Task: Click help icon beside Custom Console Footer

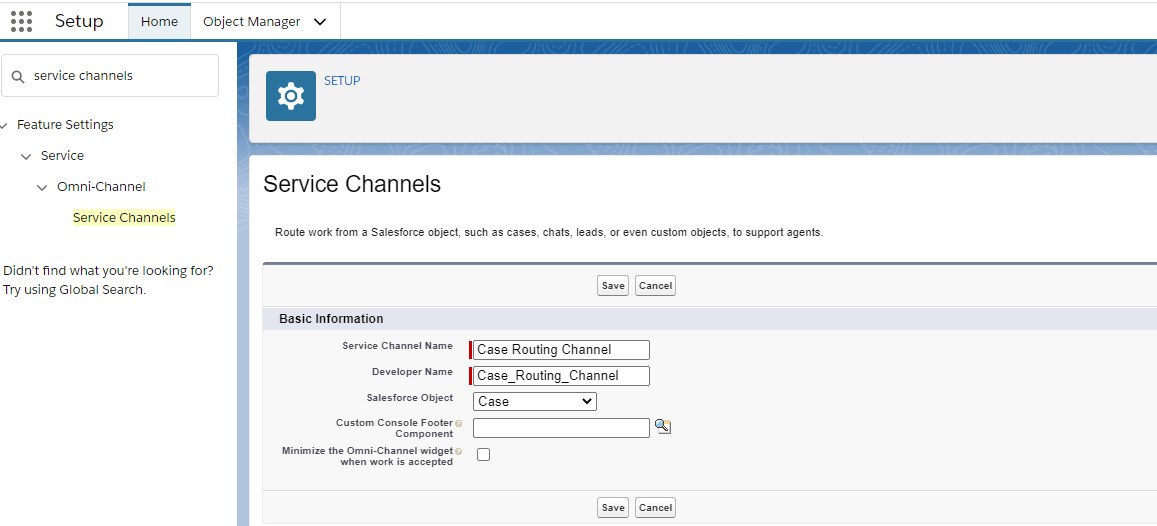Action: coord(459,423)
